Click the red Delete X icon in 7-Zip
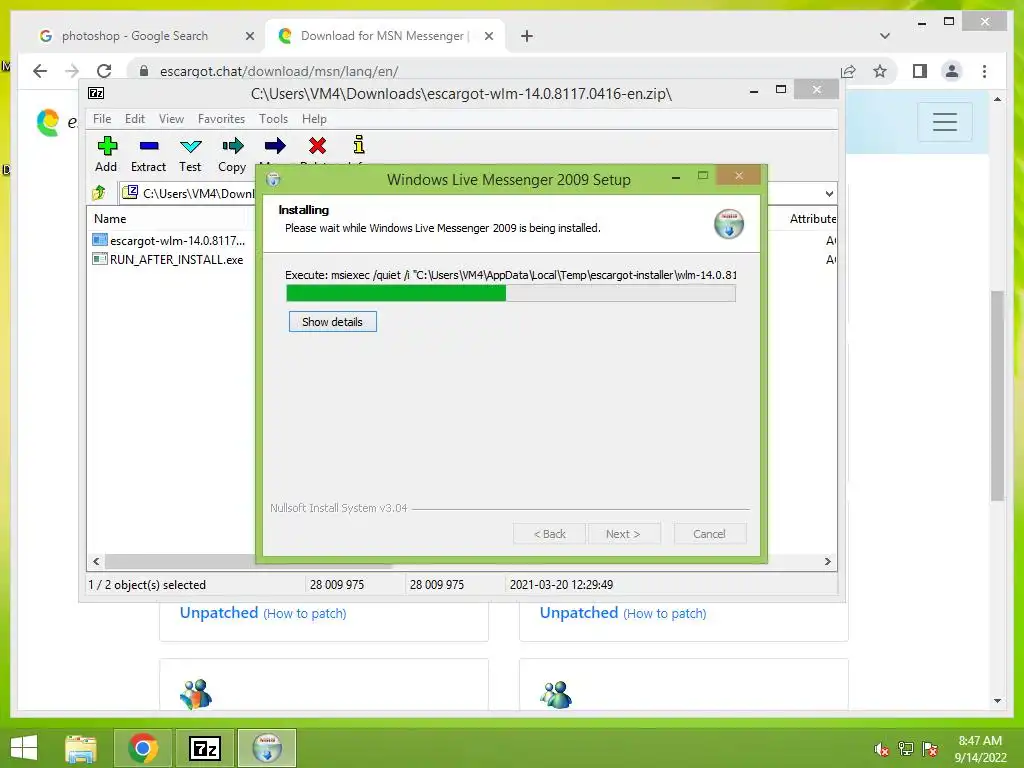1024x768 pixels. pyautogui.click(x=317, y=146)
